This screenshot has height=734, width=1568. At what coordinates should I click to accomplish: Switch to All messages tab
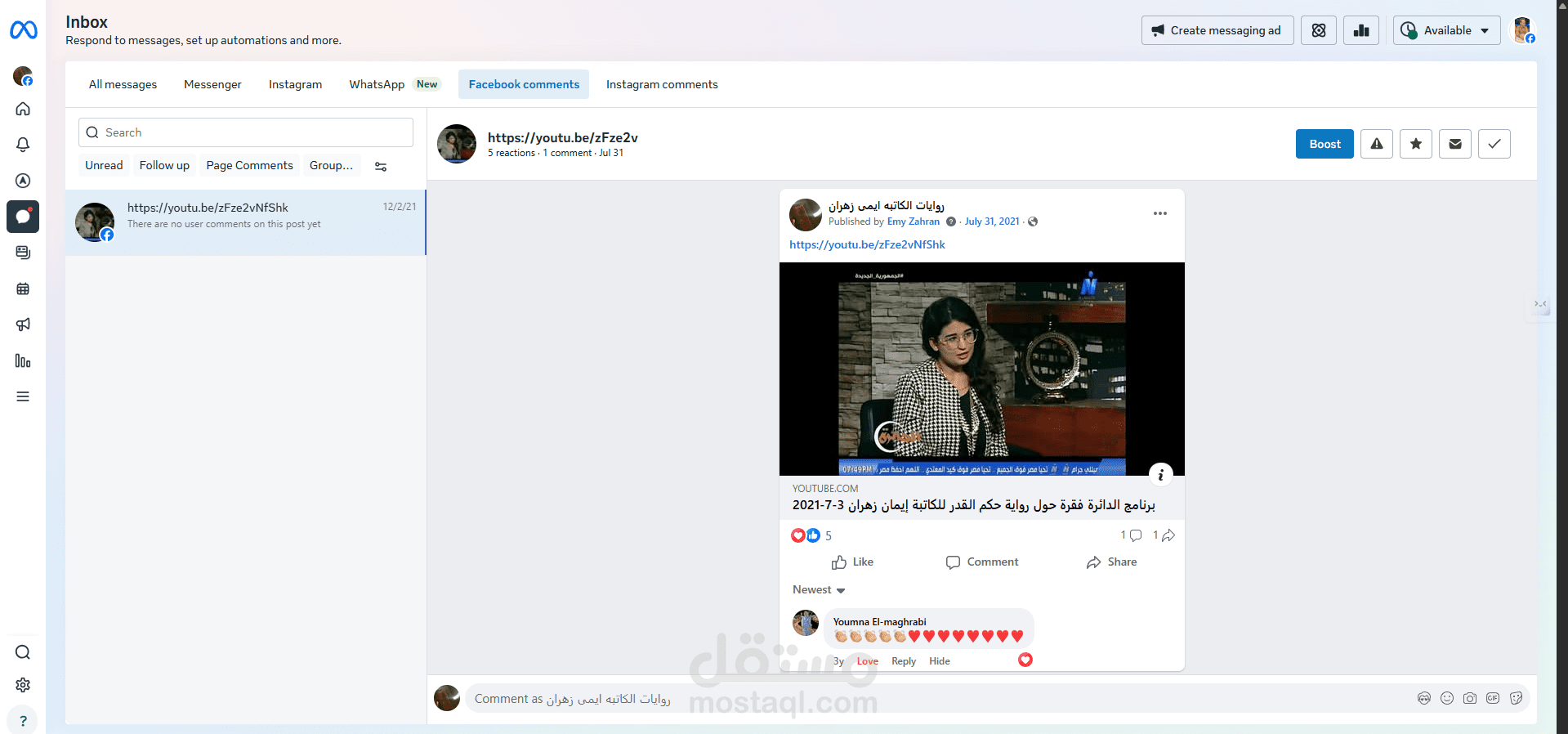123,84
